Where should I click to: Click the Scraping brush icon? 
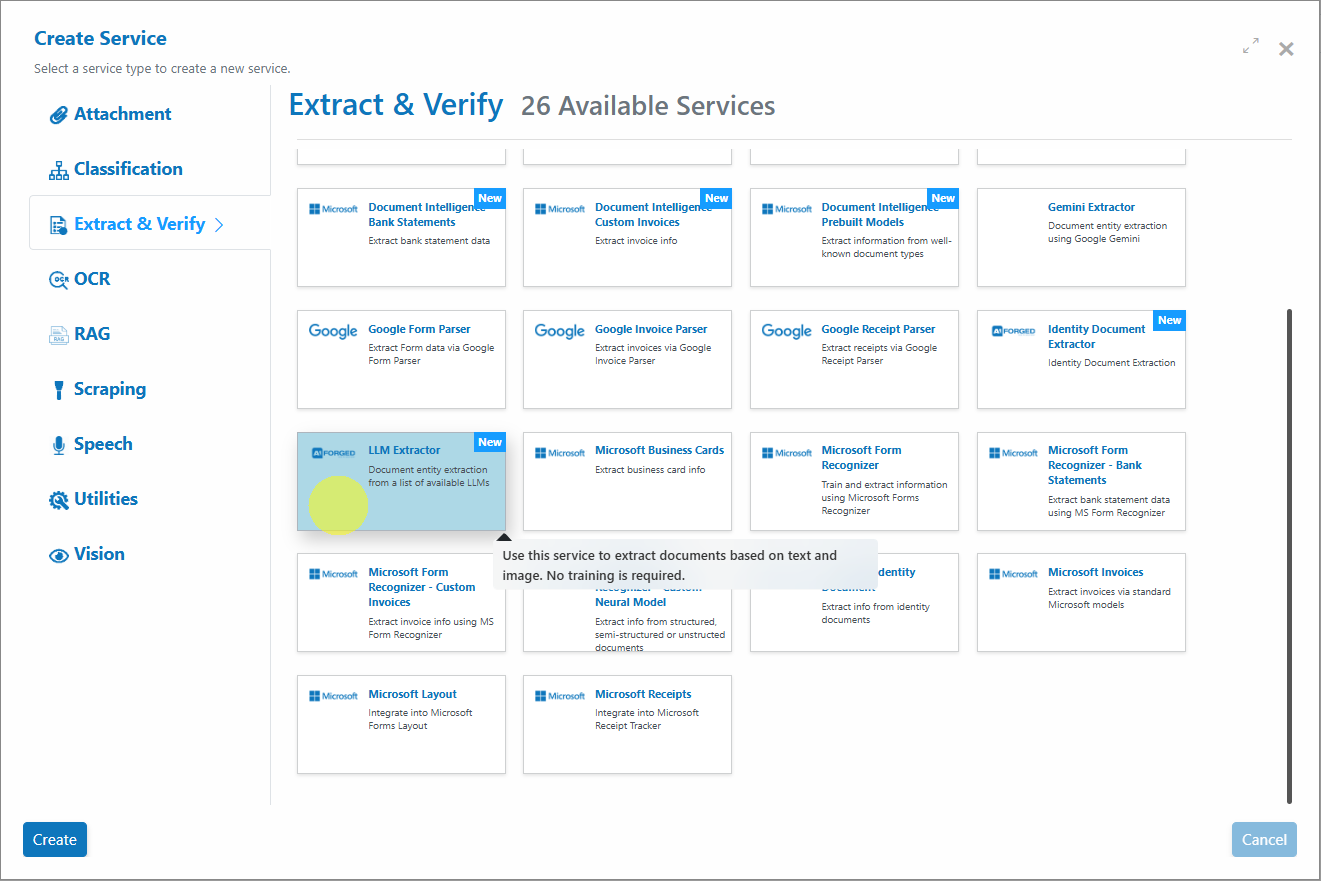(x=59, y=390)
